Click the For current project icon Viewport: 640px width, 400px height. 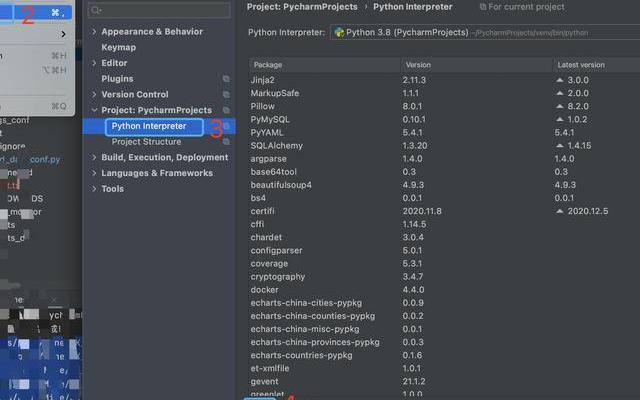pyautogui.click(x=483, y=7)
